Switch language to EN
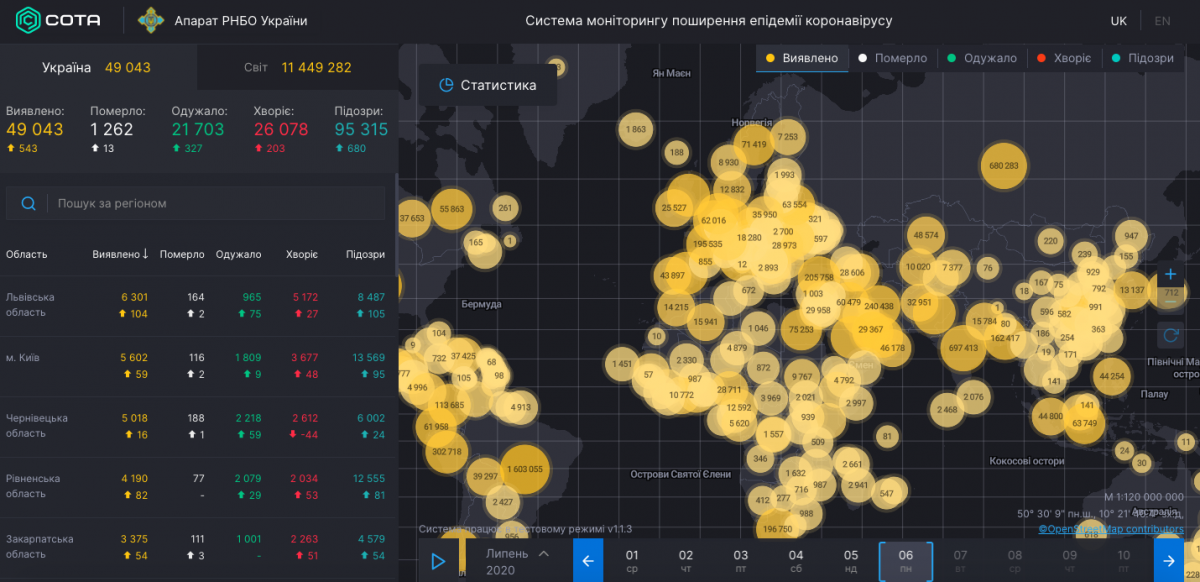The image size is (1200, 582). click(x=1162, y=21)
